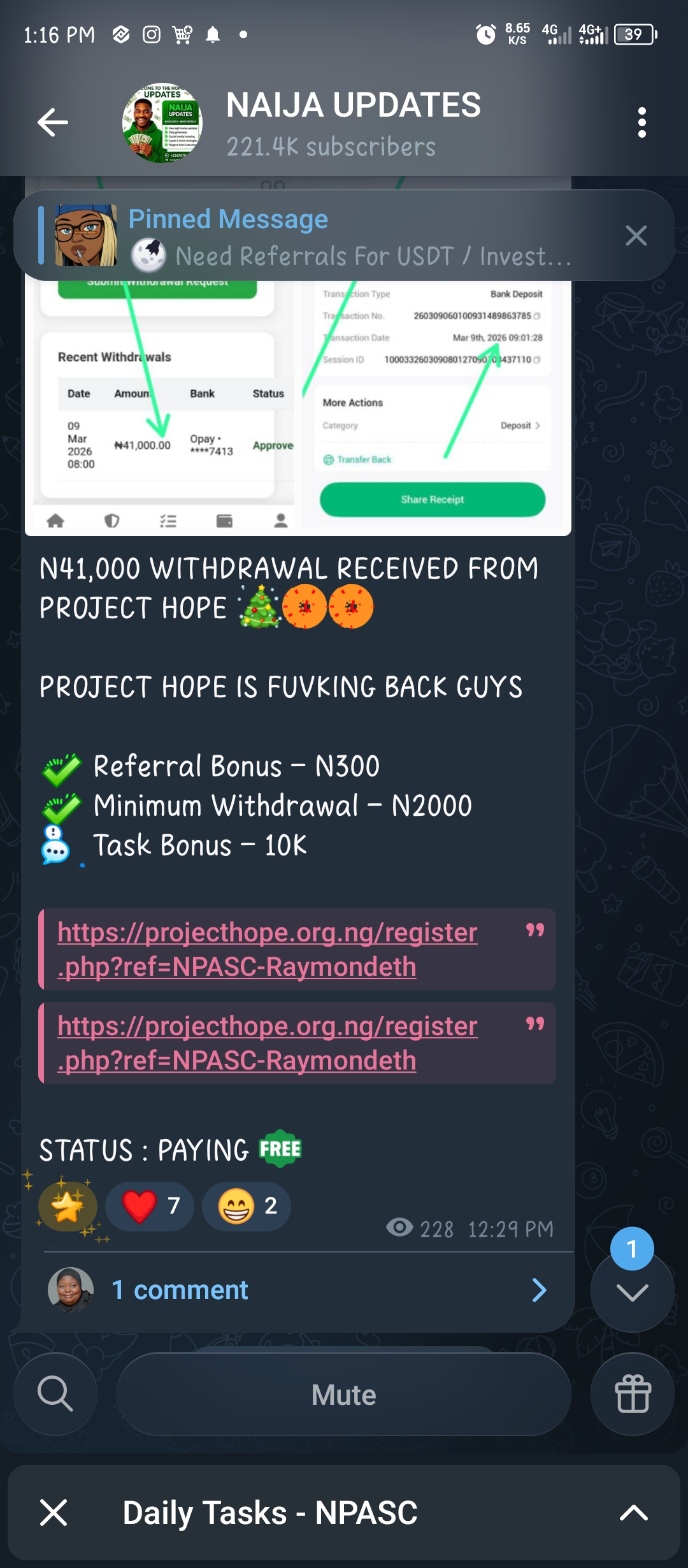Dismiss the pinned message bar
Viewport: 688px width, 1568px height.
point(636,236)
